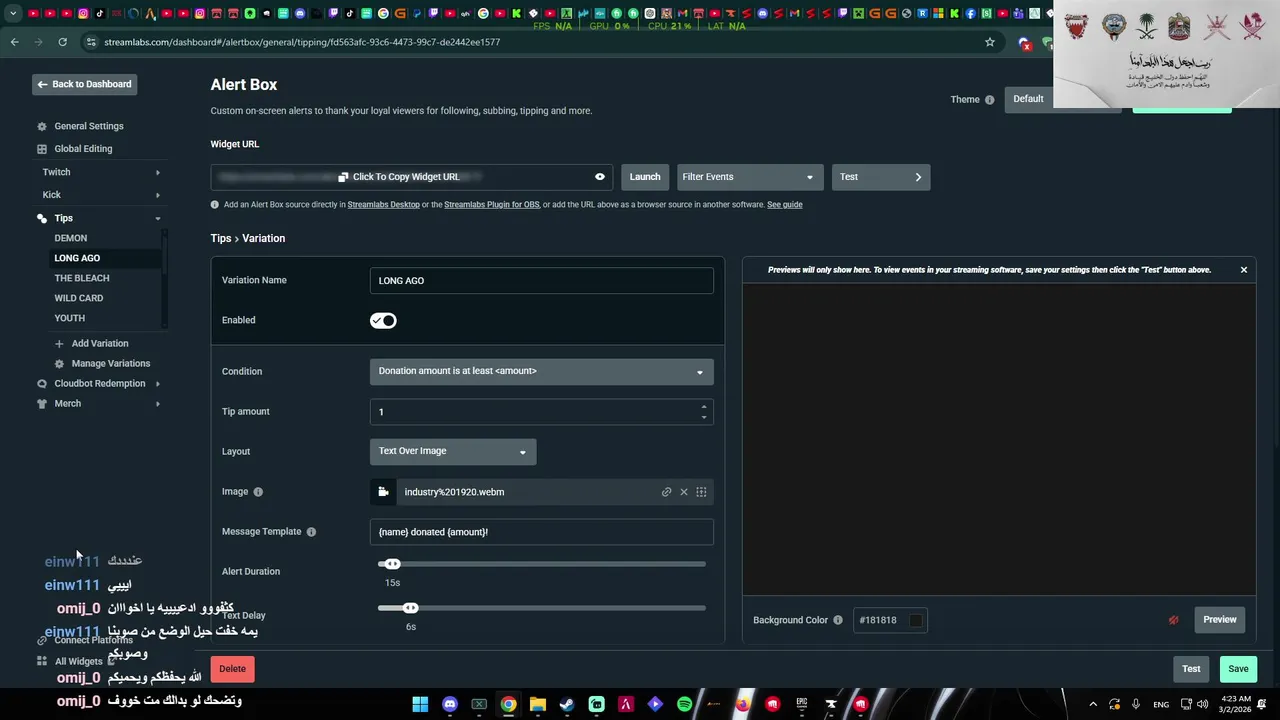Click the Variation Name input field
1280x720 pixels.
(541, 281)
